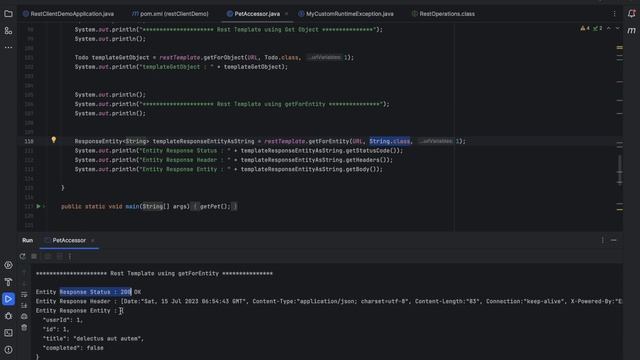640x360 pixels.
Task: Open the Problems tool window icon
Action: pos(8,350)
